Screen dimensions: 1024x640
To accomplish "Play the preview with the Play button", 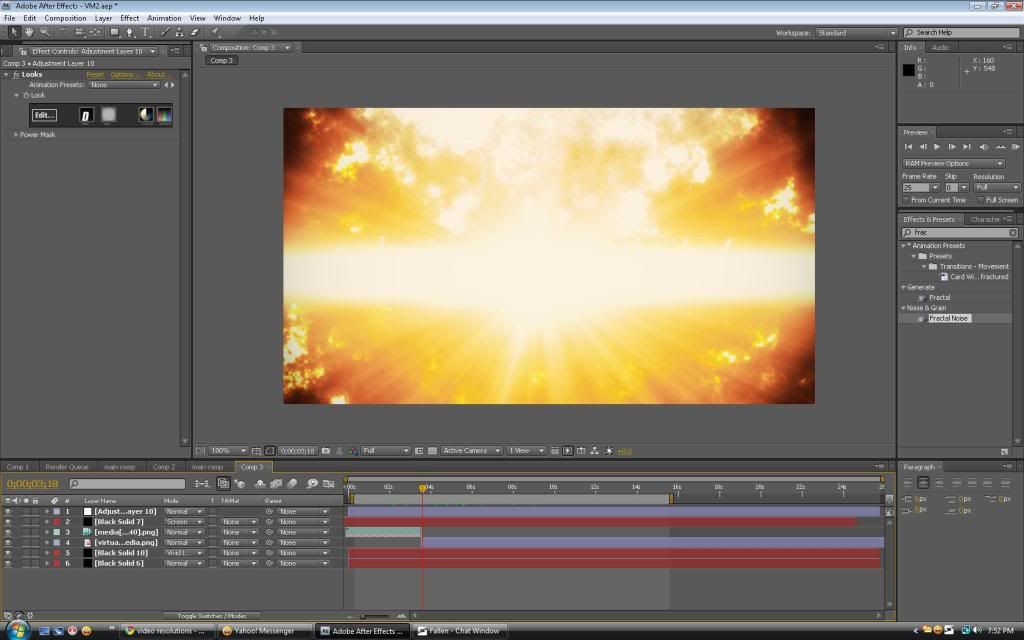I will [937, 147].
